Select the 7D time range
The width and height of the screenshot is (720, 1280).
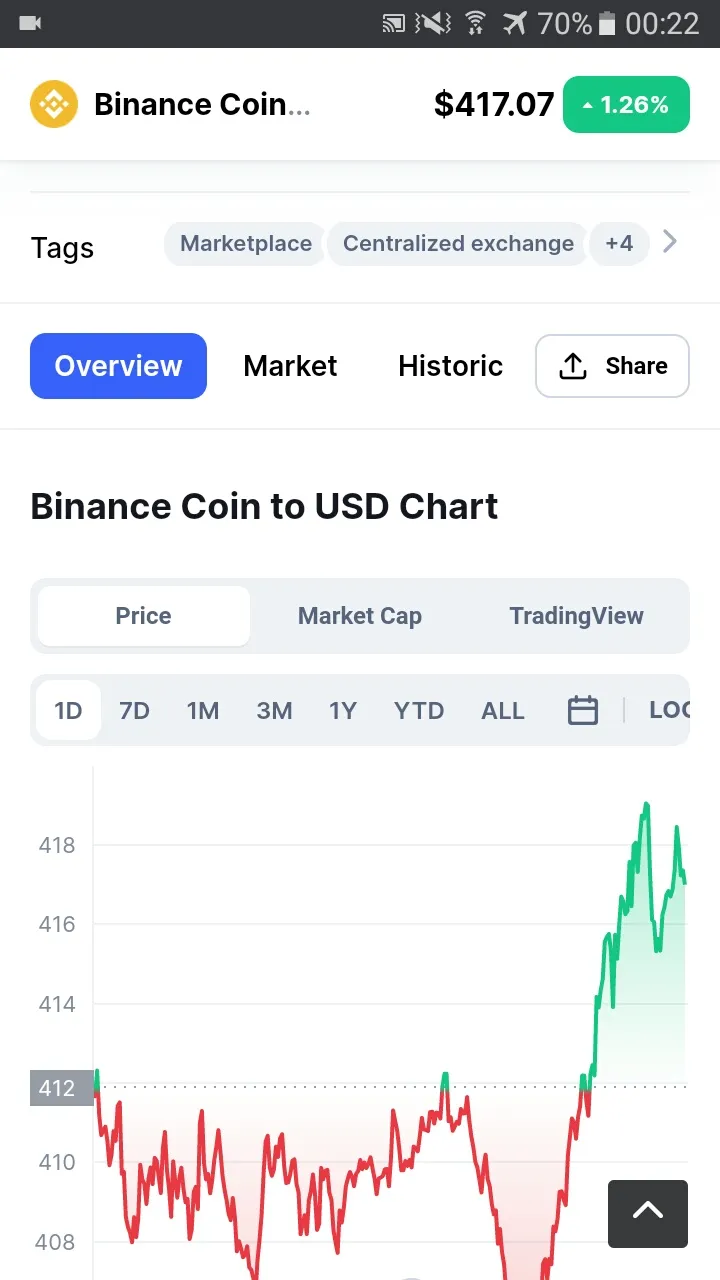click(134, 711)
